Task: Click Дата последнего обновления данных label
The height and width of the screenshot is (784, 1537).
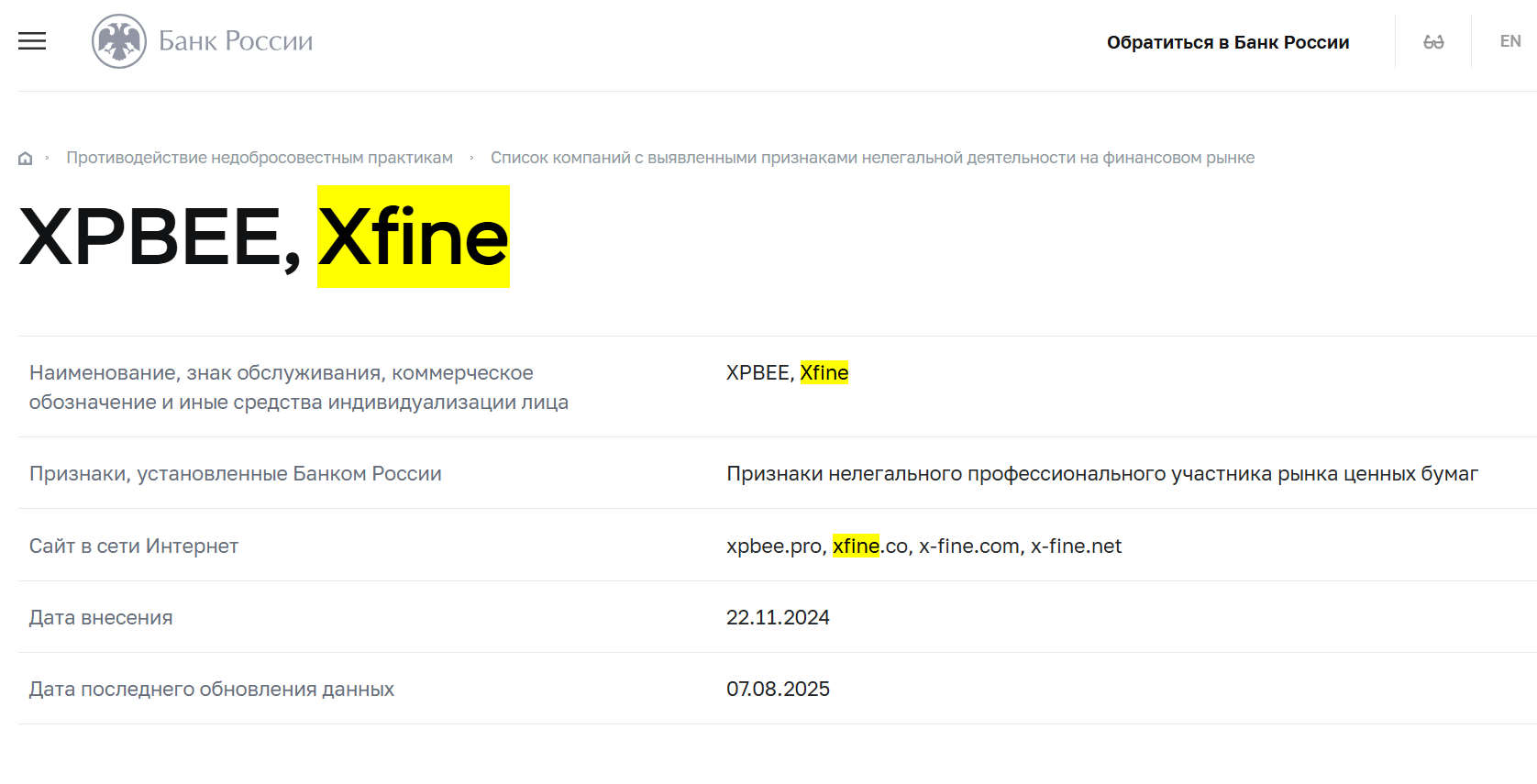Action: [x=212, y=689]
